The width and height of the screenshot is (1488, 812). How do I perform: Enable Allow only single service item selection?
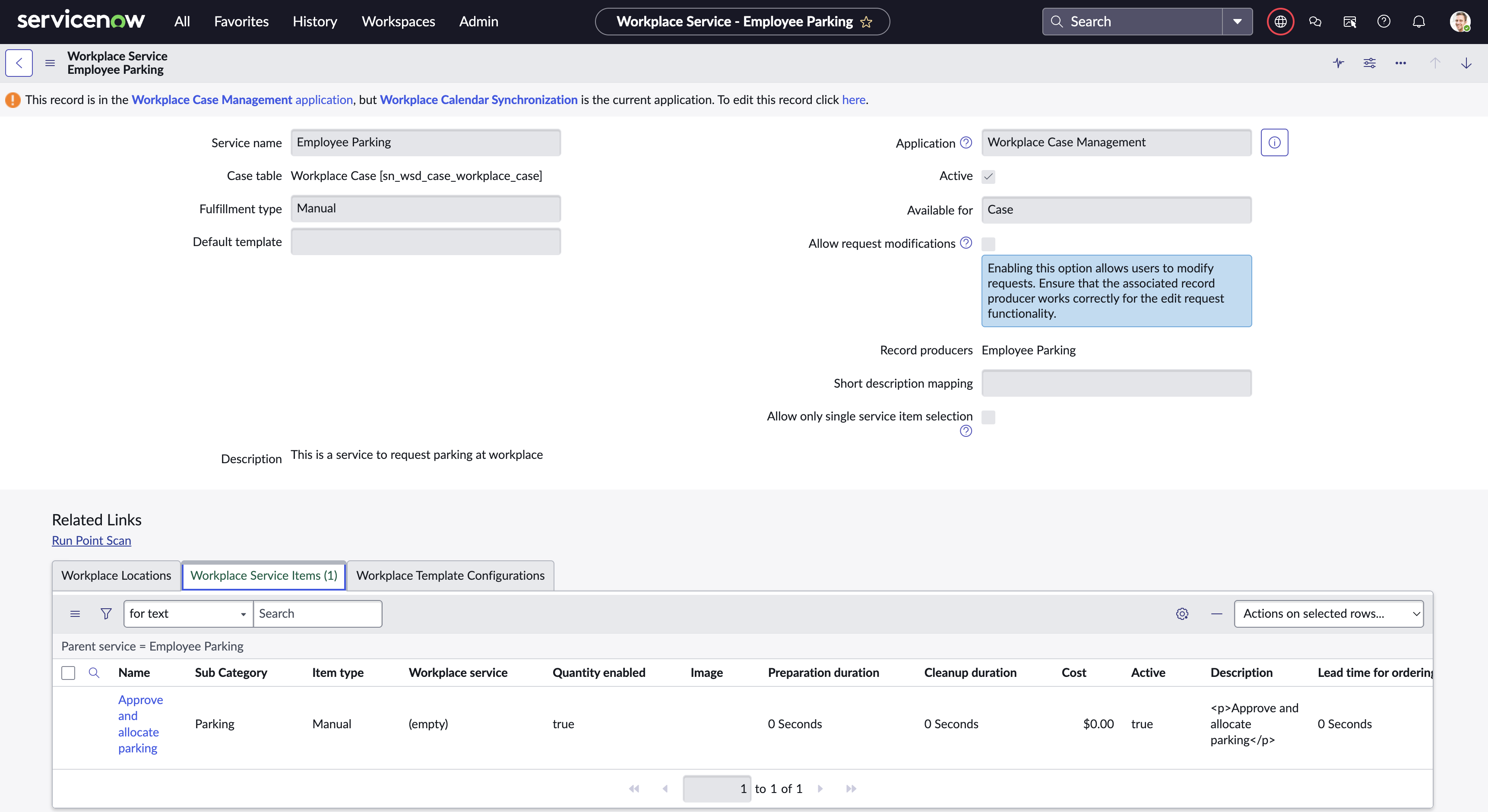click(x=988, y=417)
